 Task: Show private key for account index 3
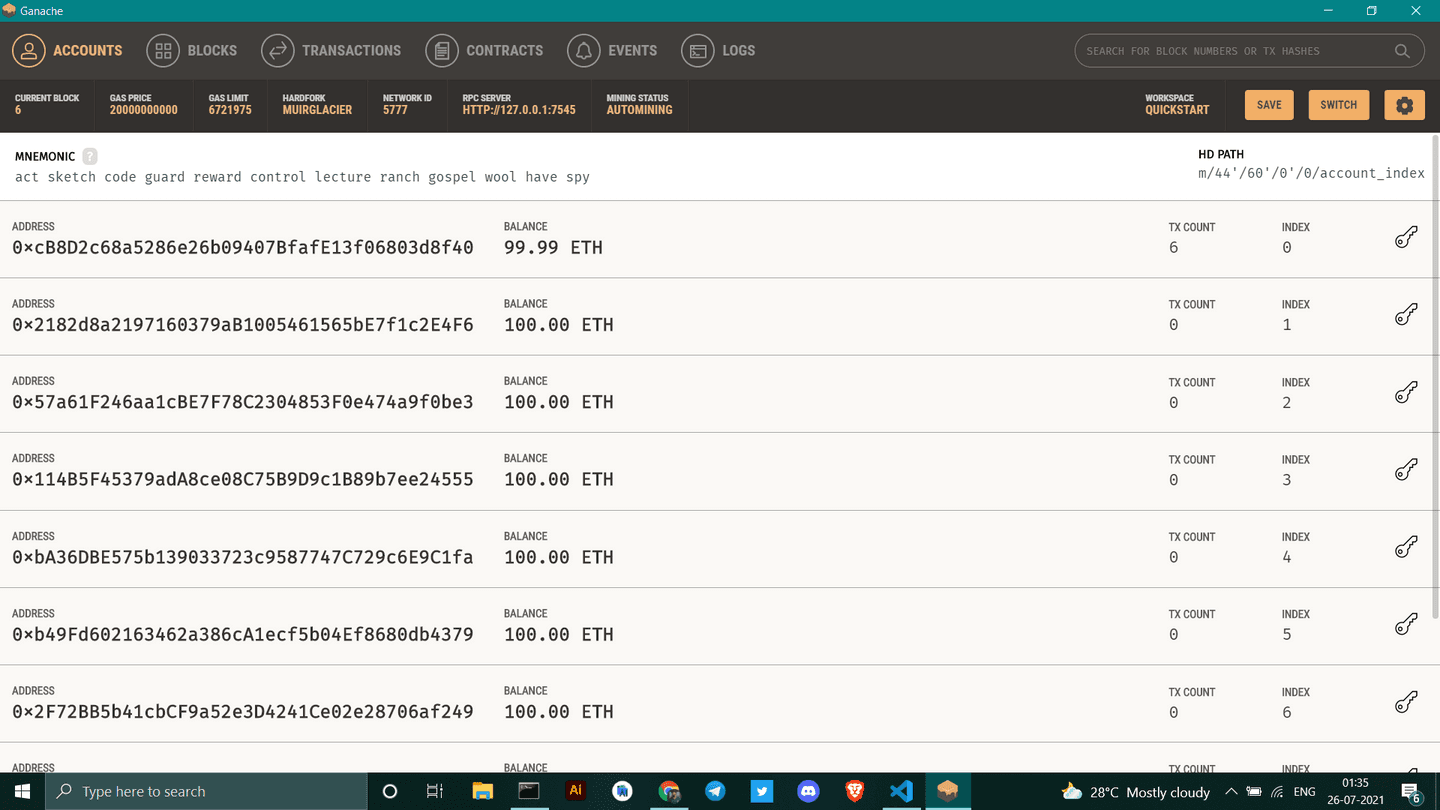pos(1406,470)
